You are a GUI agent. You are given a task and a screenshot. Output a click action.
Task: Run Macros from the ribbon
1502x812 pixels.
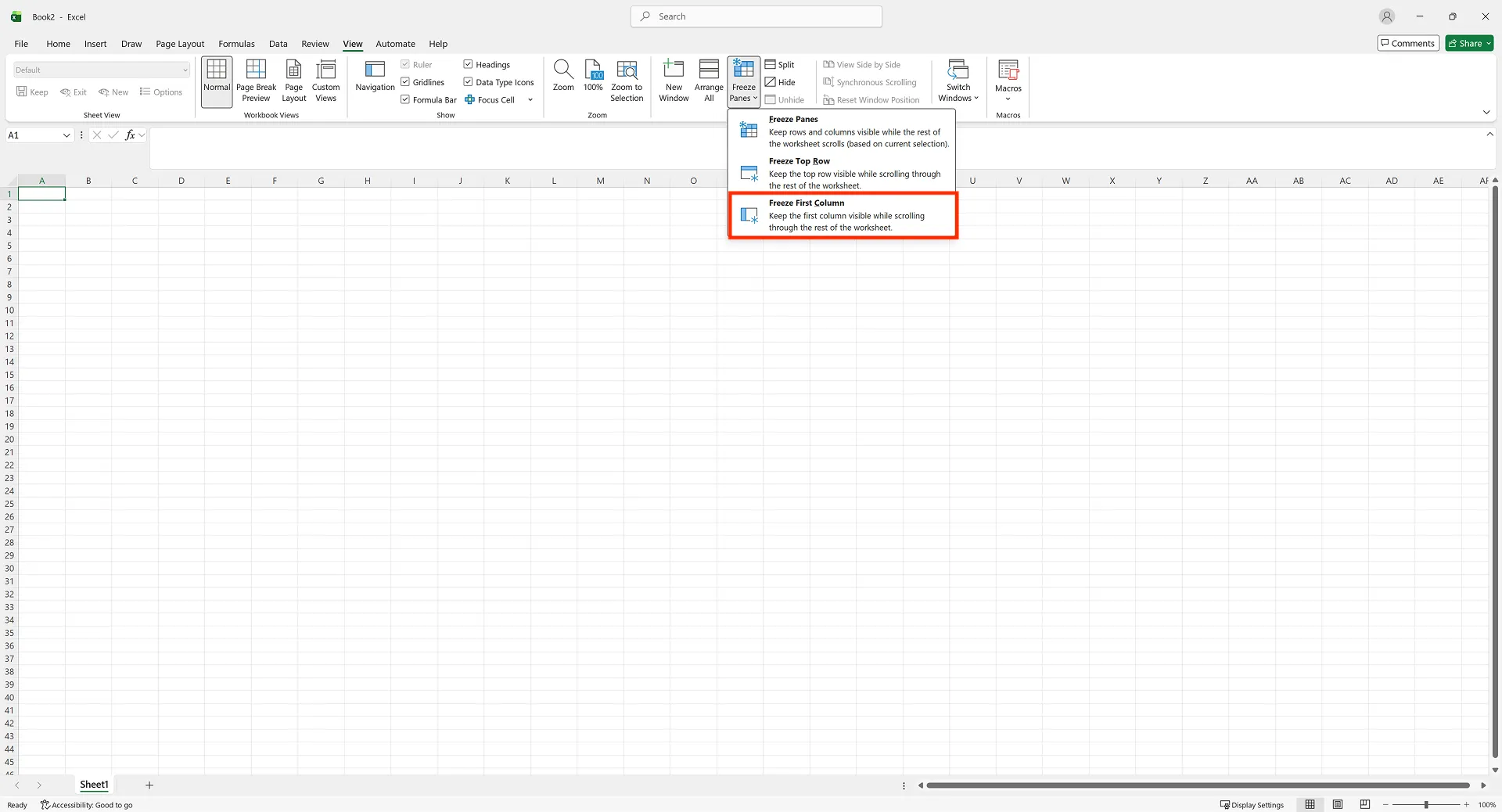coord(1008,78)
